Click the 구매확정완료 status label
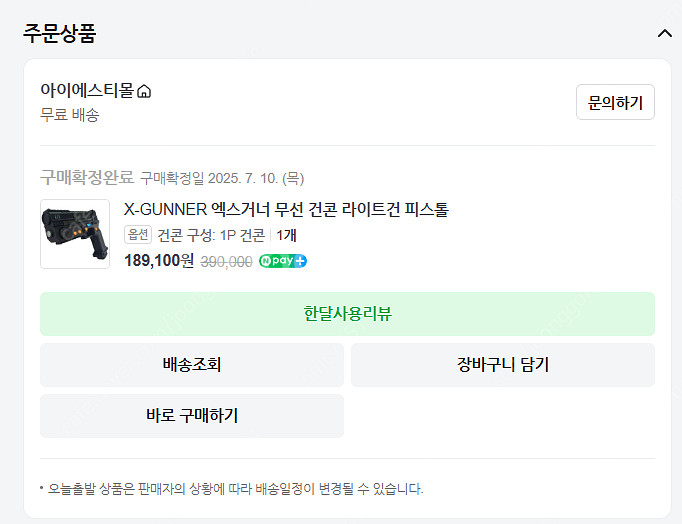Image resolution: width=682 pixels, height=524 pixels. point(87,177)
